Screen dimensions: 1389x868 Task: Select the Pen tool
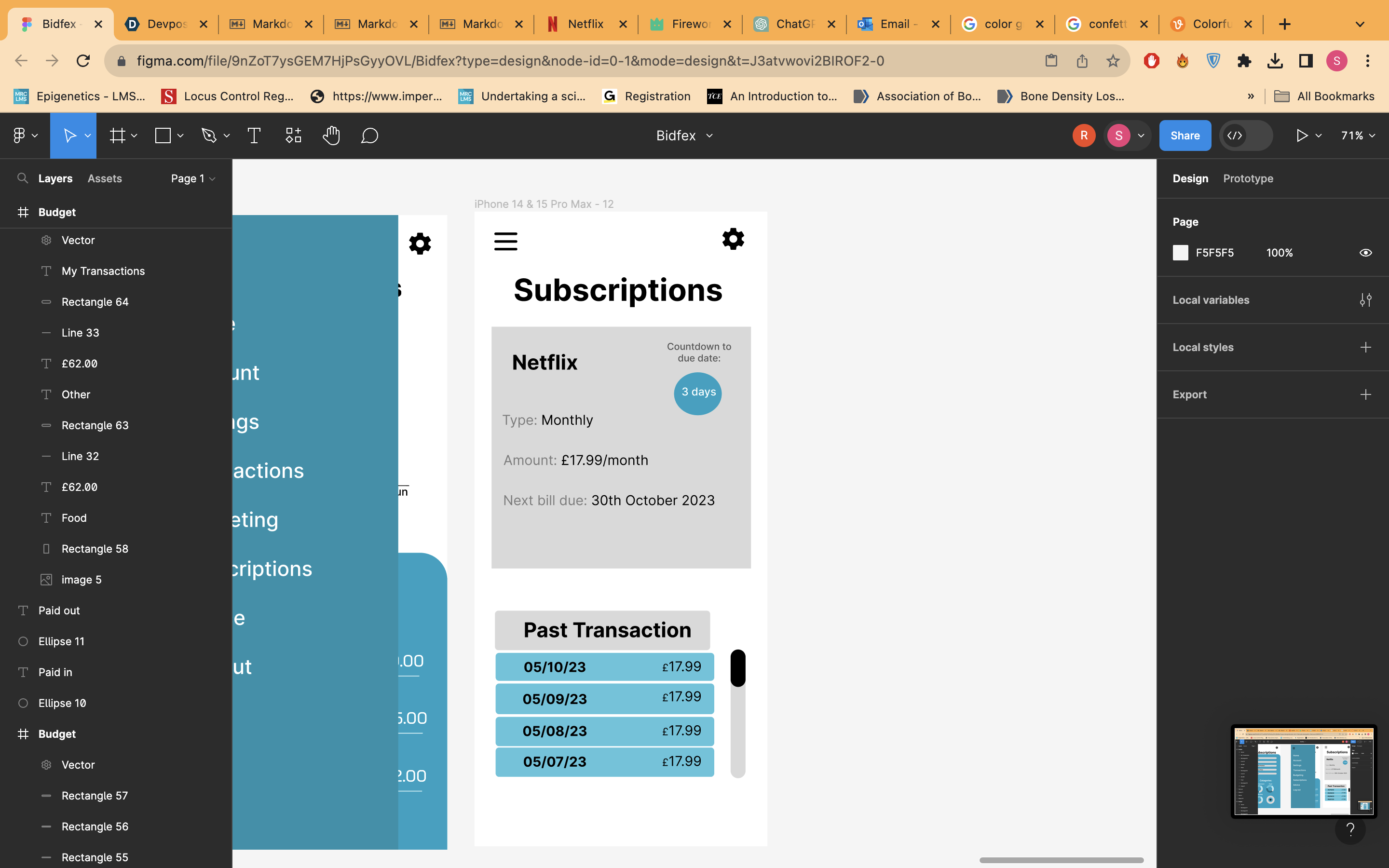[x=209, y=136]
